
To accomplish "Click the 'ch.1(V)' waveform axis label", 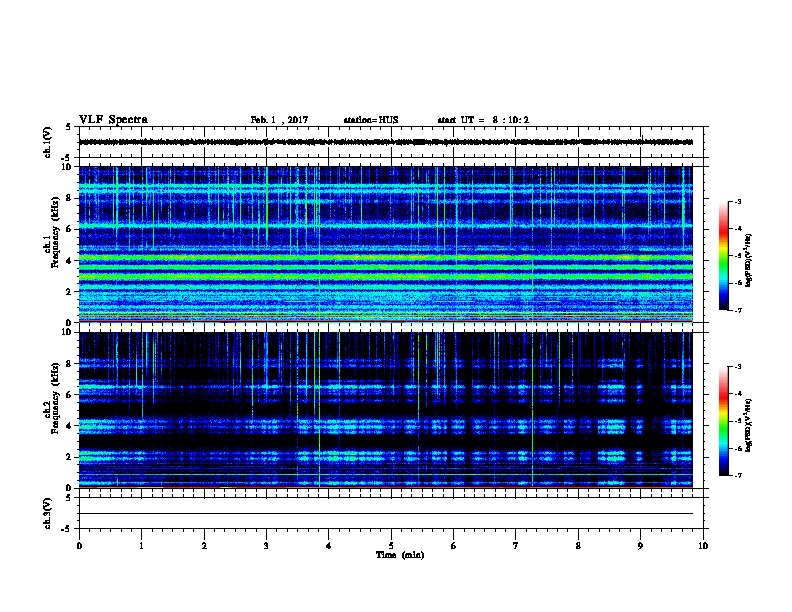I will (47, 142).
